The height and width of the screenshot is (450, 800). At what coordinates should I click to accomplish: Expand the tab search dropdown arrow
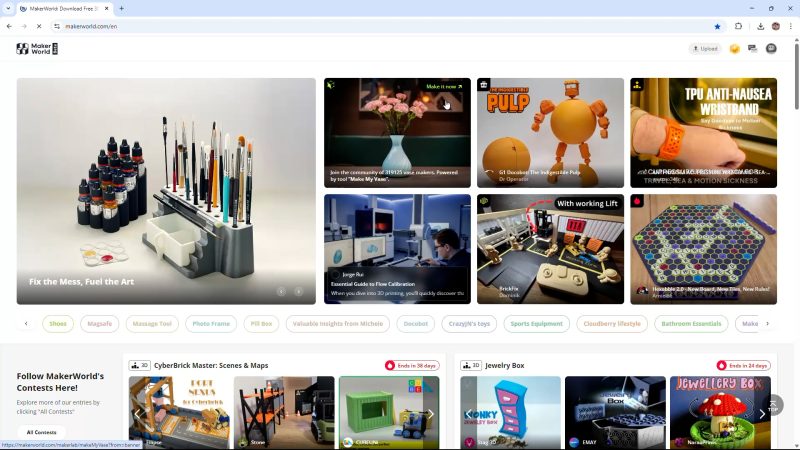[8, 9]
